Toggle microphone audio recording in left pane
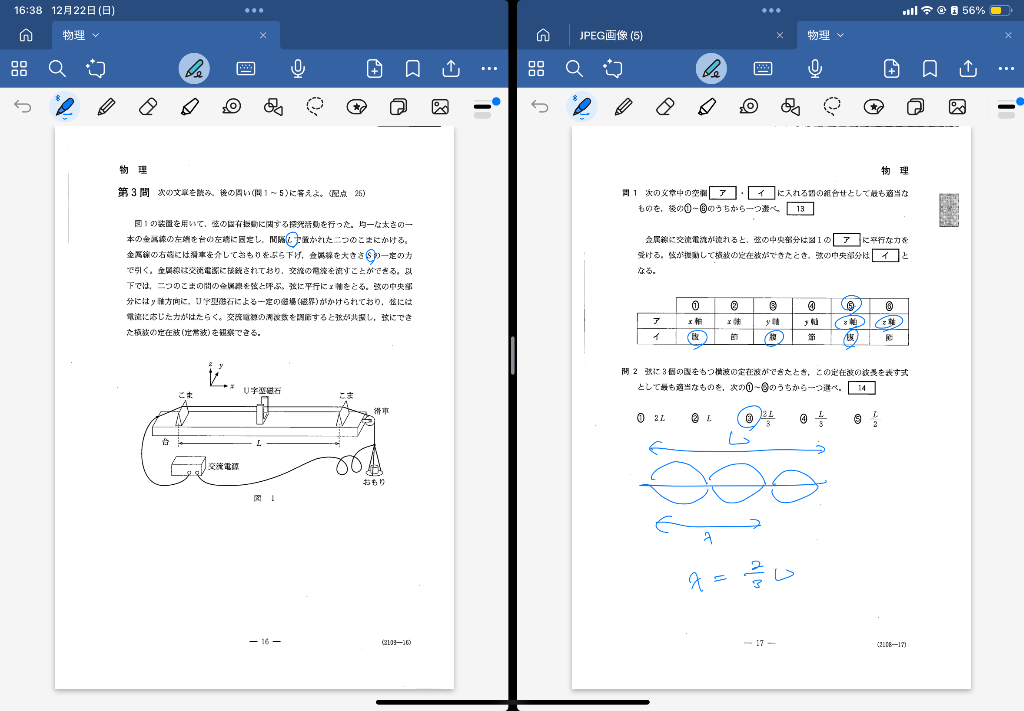This screenshot has height=711, width=1024. [297, 69]
